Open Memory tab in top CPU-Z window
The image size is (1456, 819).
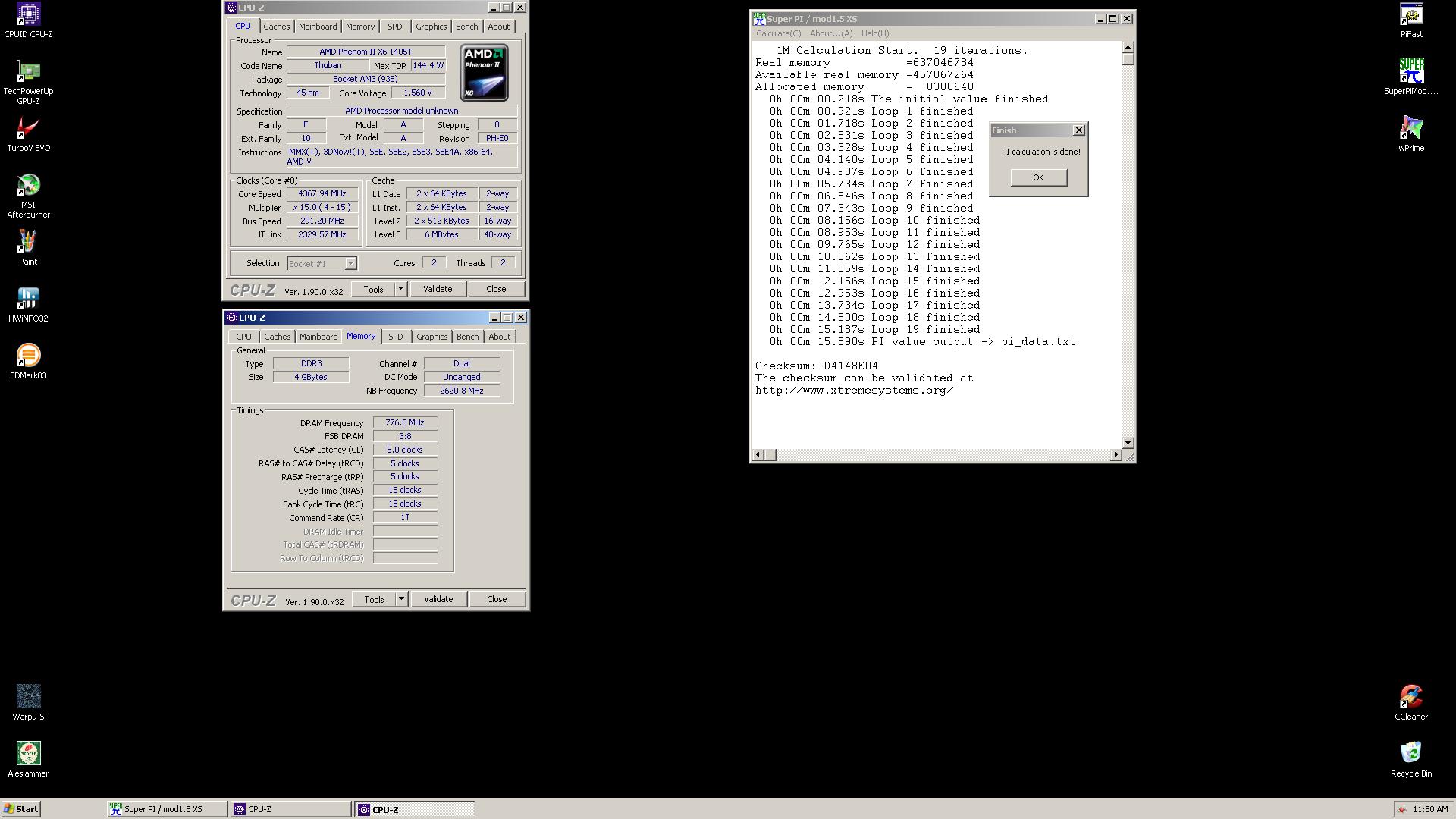click(x=360, y=27)
